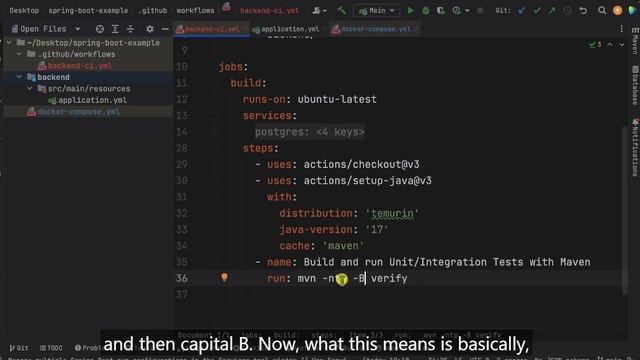640x360 pixels.
Task: Click 'actions/checkout@v3' on line 29
Action: tap(361, 164)
